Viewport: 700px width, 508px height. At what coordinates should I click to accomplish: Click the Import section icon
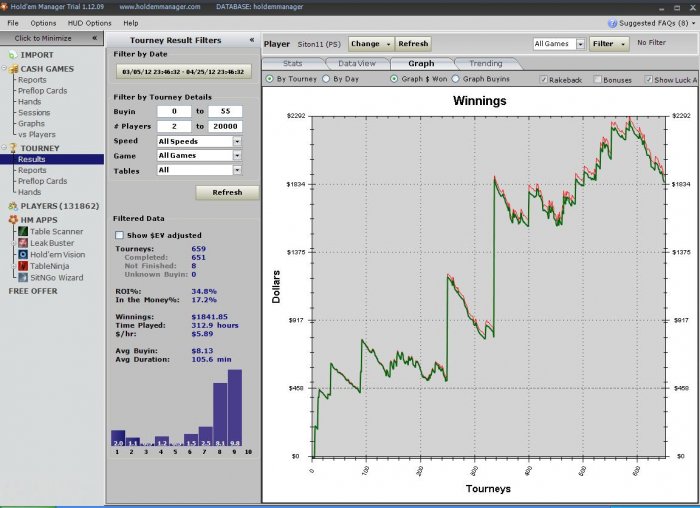pos(13,54)
